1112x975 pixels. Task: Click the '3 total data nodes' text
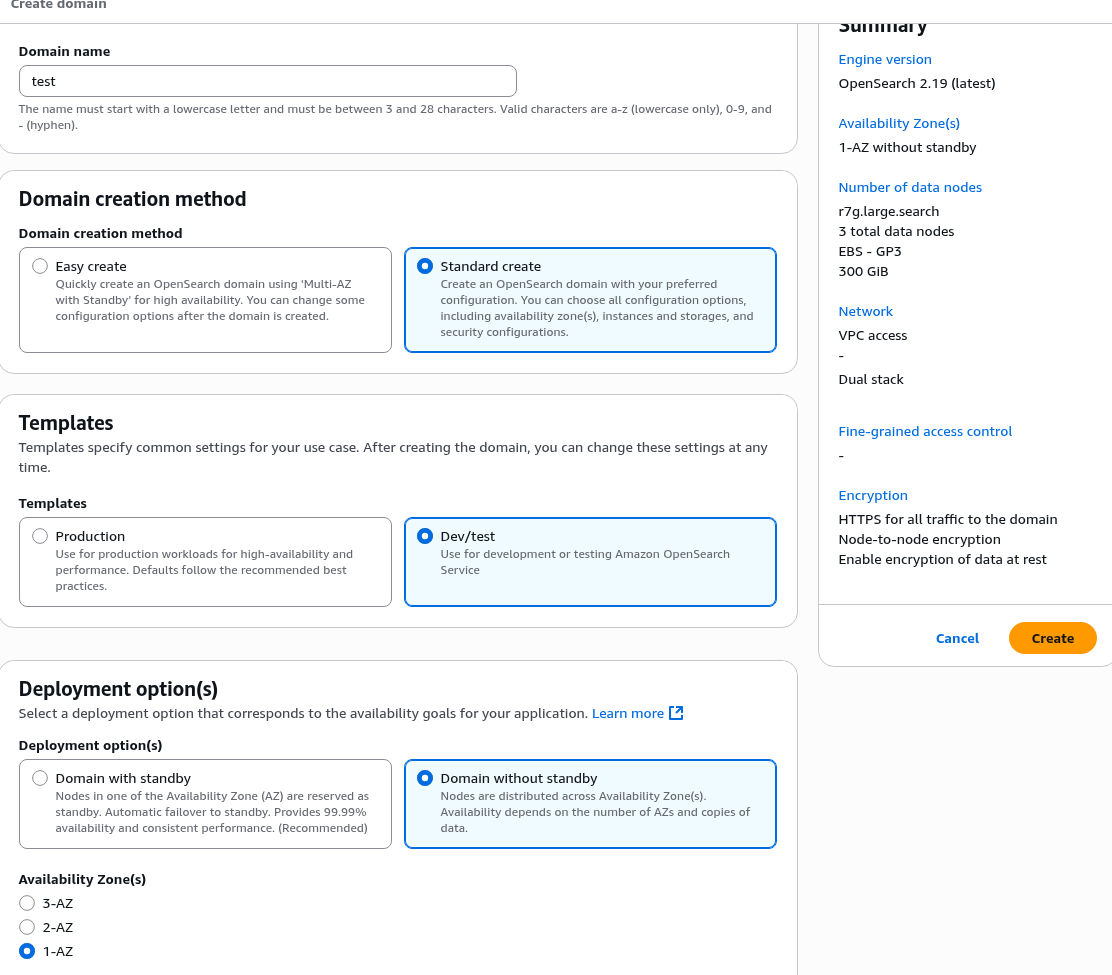896,231
